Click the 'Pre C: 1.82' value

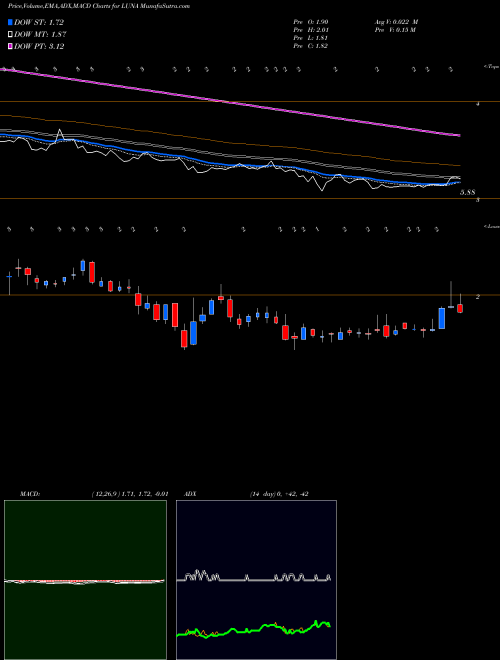point(311,46)
